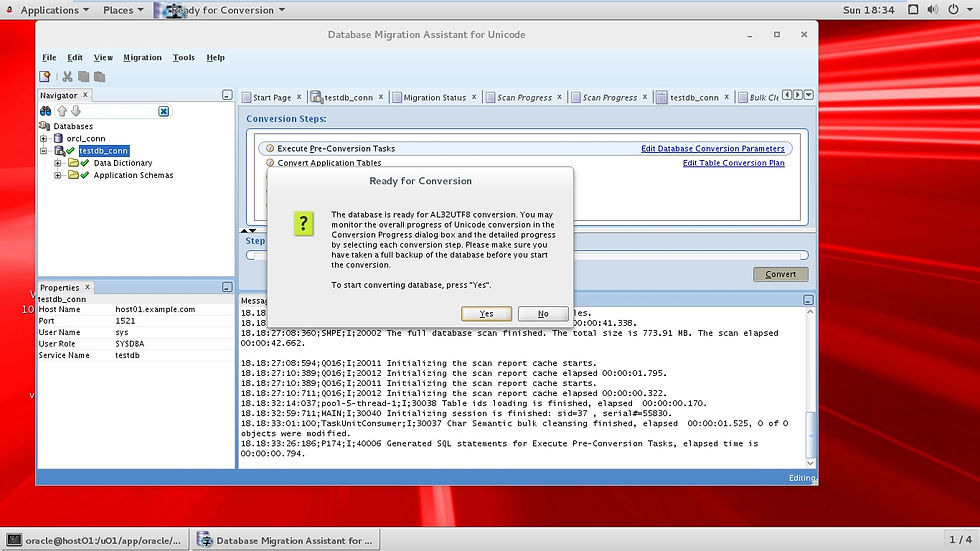
Task: Minimize the Messages panel
Action: point(808,300)
